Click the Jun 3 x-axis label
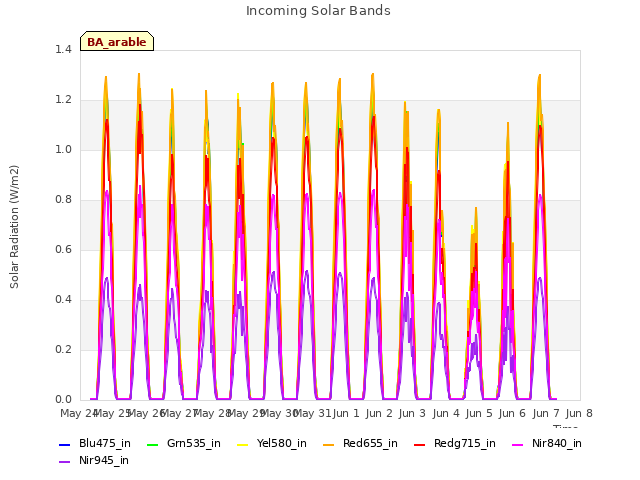This screenshot has width=640, height=480. (412, 413)
